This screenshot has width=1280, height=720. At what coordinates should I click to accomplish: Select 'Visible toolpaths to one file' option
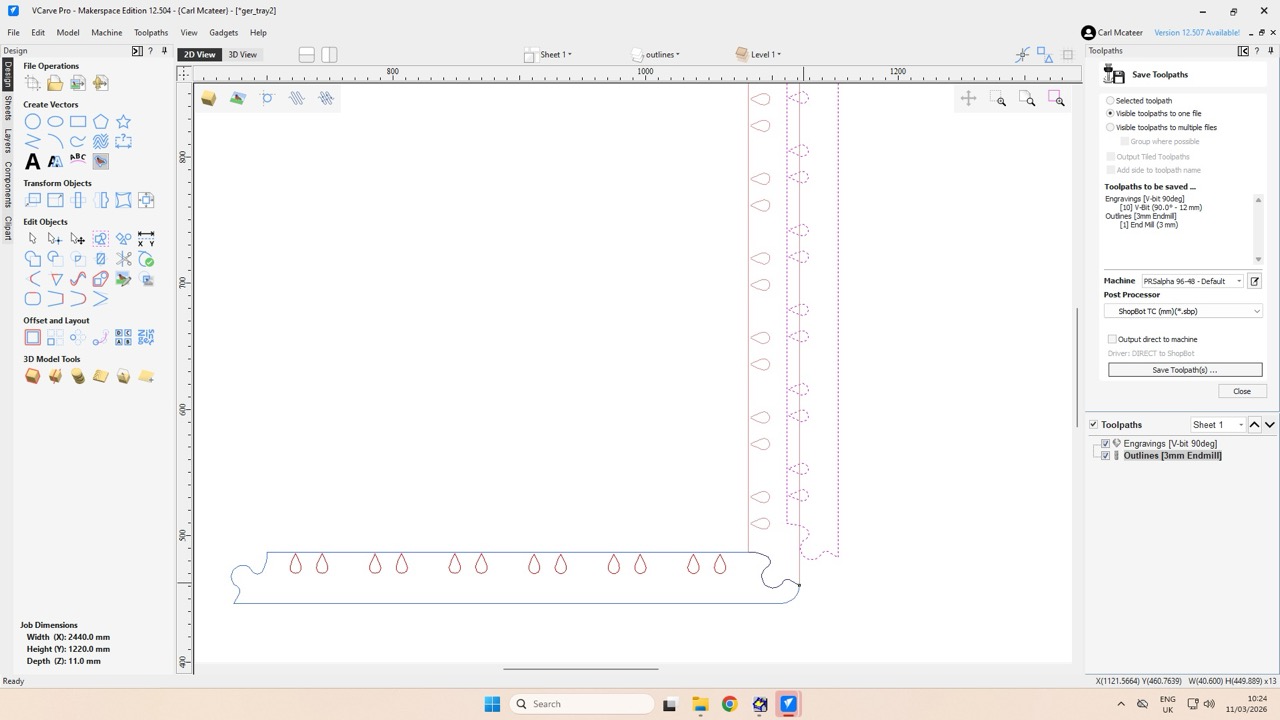[x=1110, y=114]
